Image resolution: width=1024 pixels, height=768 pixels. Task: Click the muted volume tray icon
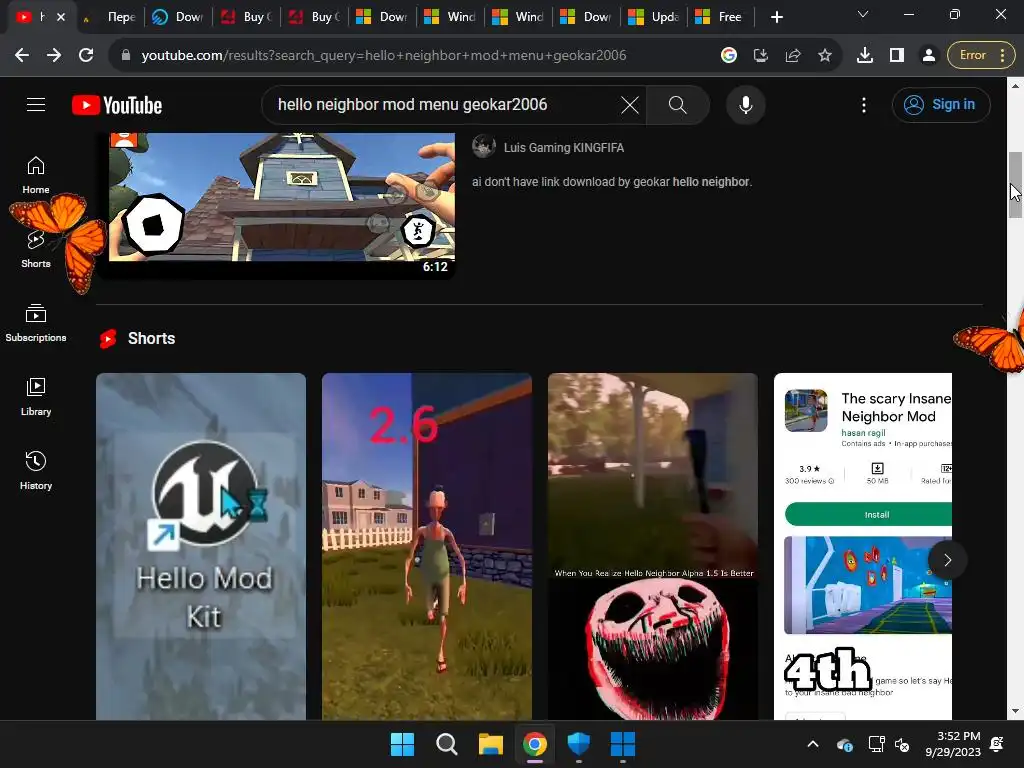(902, 744)
